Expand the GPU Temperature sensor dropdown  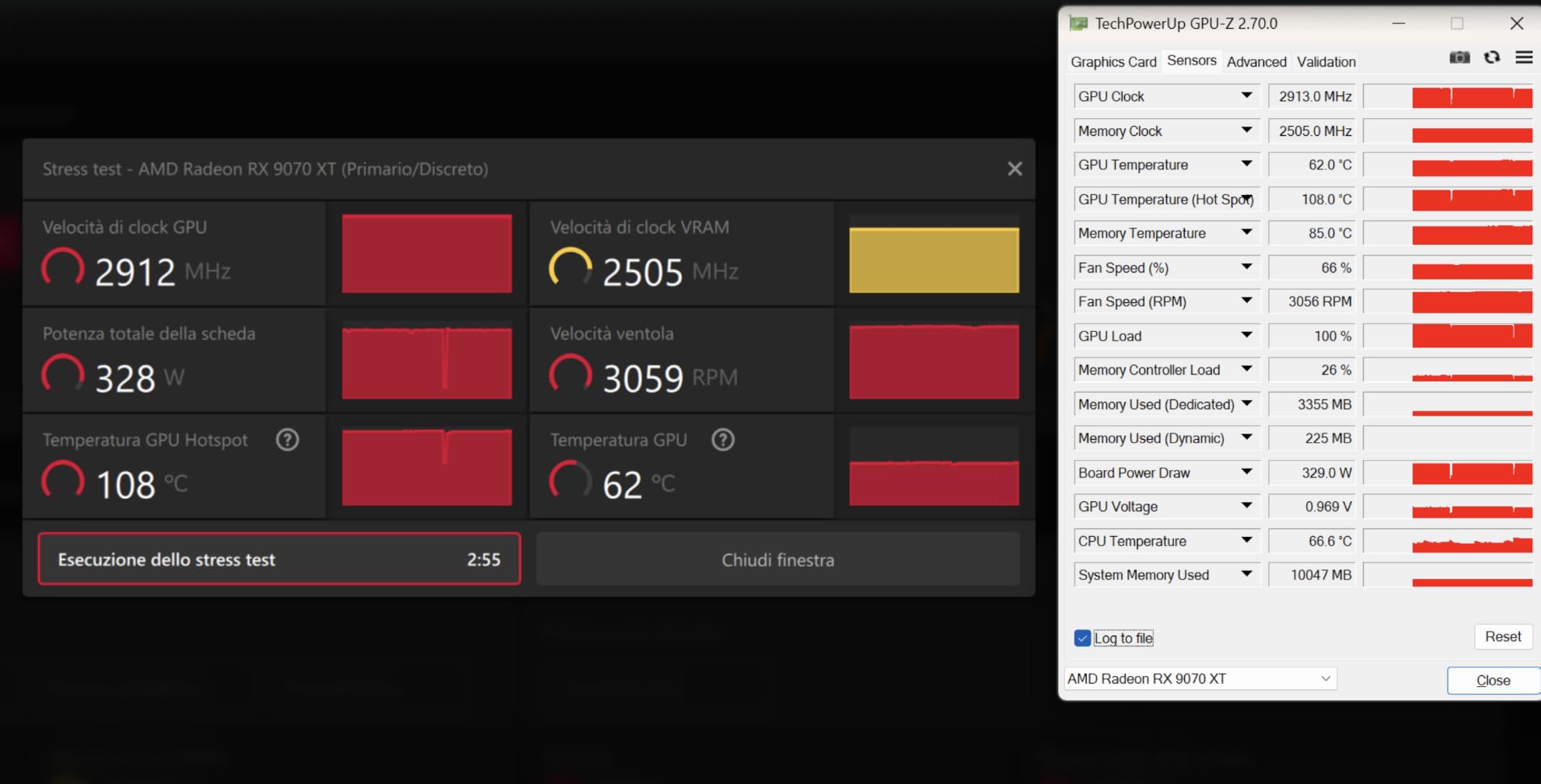(x=1247, y=164)
